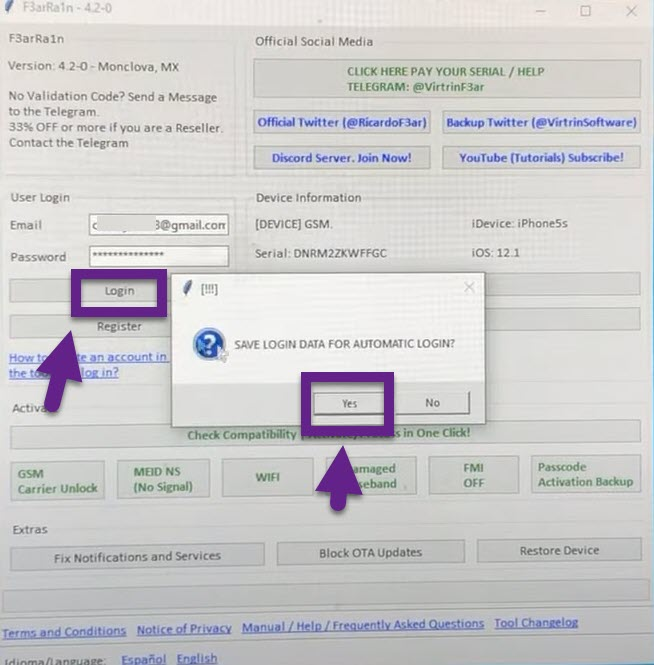The height and width of the screenshot is (665, 654).
Task: Click Fix Notifications and Services
Action: [137, 556]
